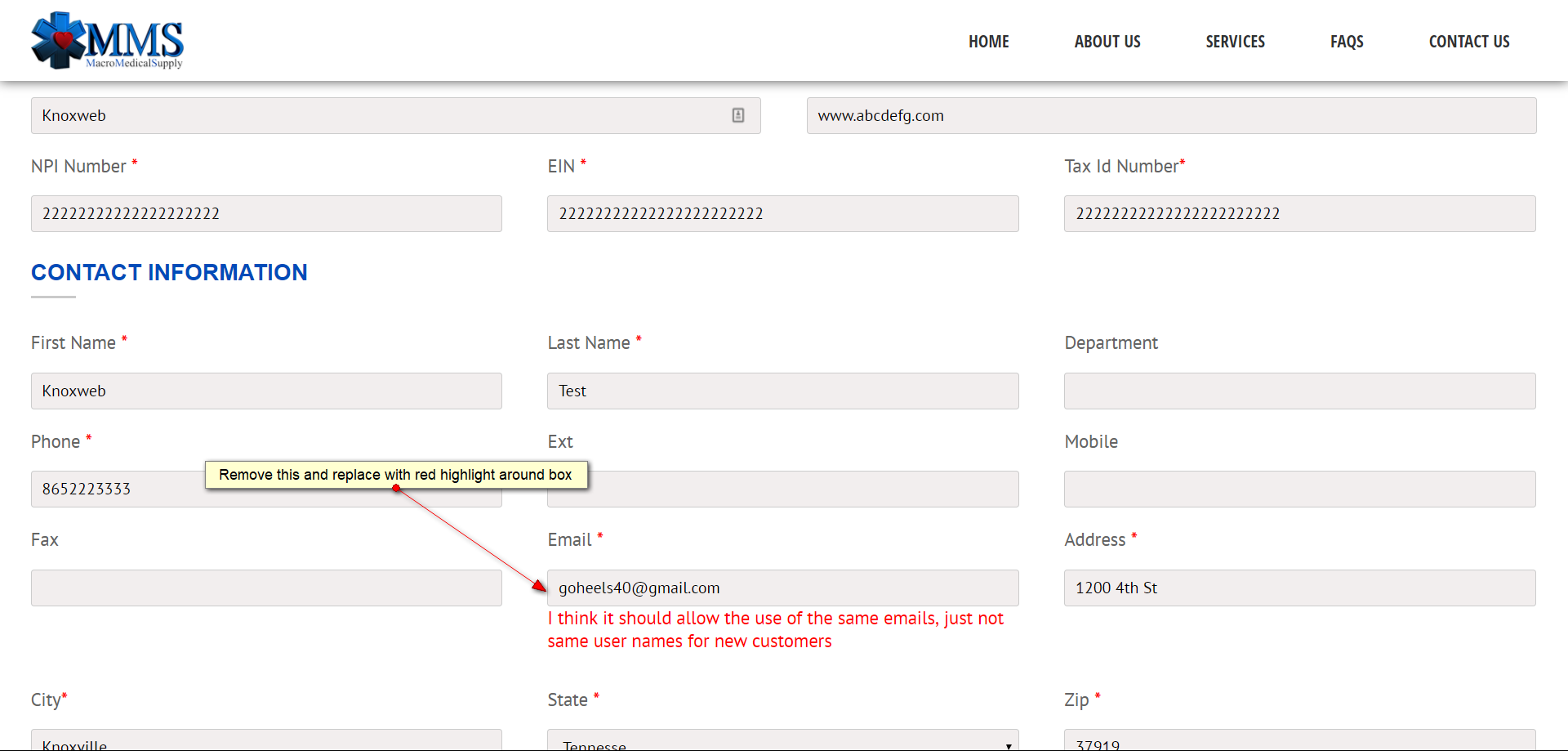The image size is (1568, 751).
Task: Open the FAQs page link
Action: pyautogui.click(x=1346, y=42)
